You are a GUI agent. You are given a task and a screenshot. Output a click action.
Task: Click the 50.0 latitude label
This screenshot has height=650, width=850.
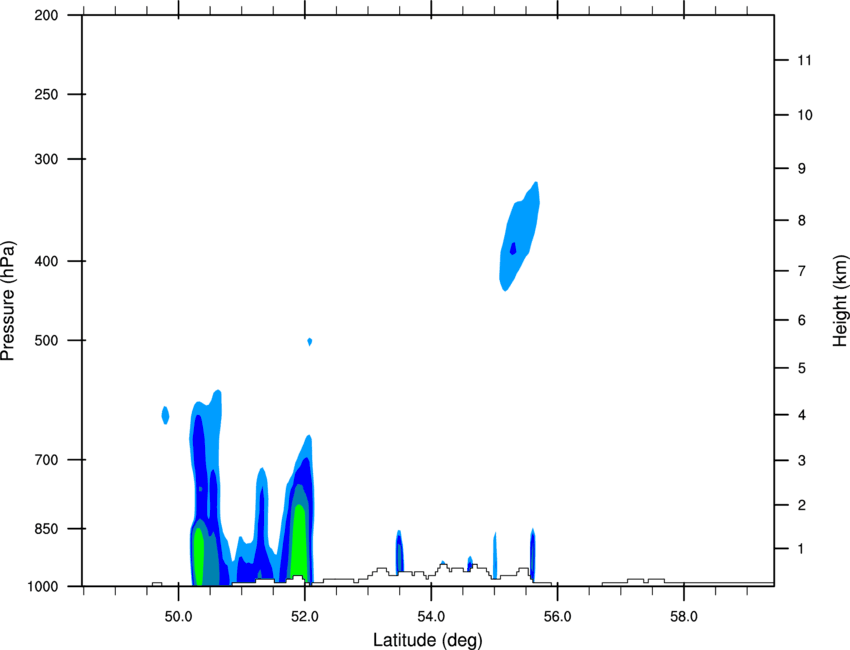(x=178, y=617)
